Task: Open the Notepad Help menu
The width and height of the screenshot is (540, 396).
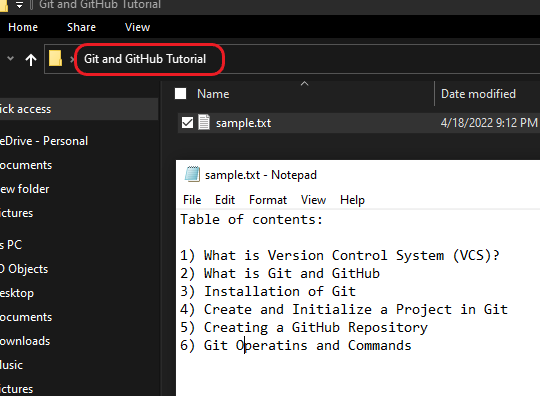Action: tap(352, 200)
